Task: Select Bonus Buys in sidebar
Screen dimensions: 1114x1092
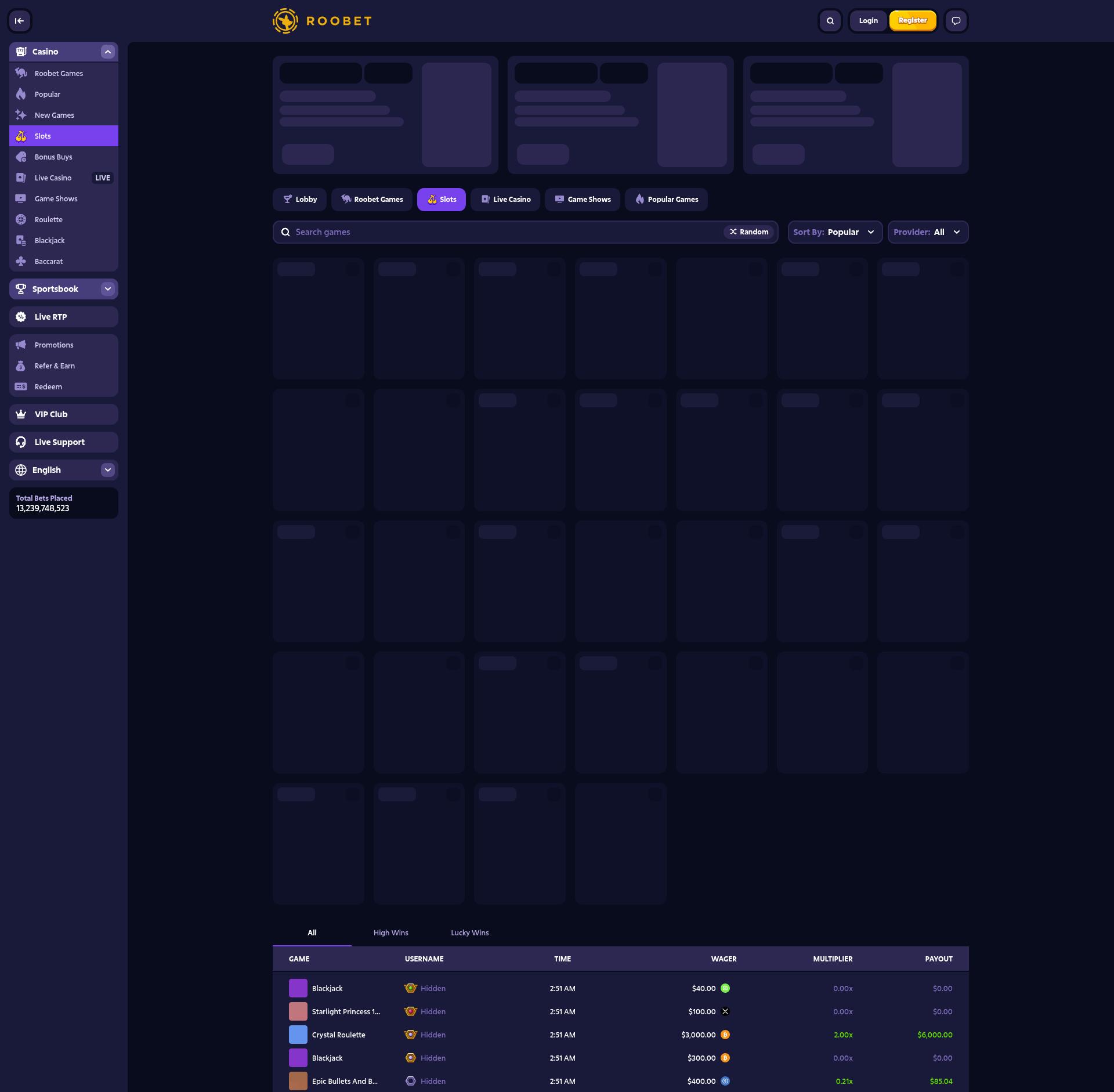Action: (x=53, y=157)
